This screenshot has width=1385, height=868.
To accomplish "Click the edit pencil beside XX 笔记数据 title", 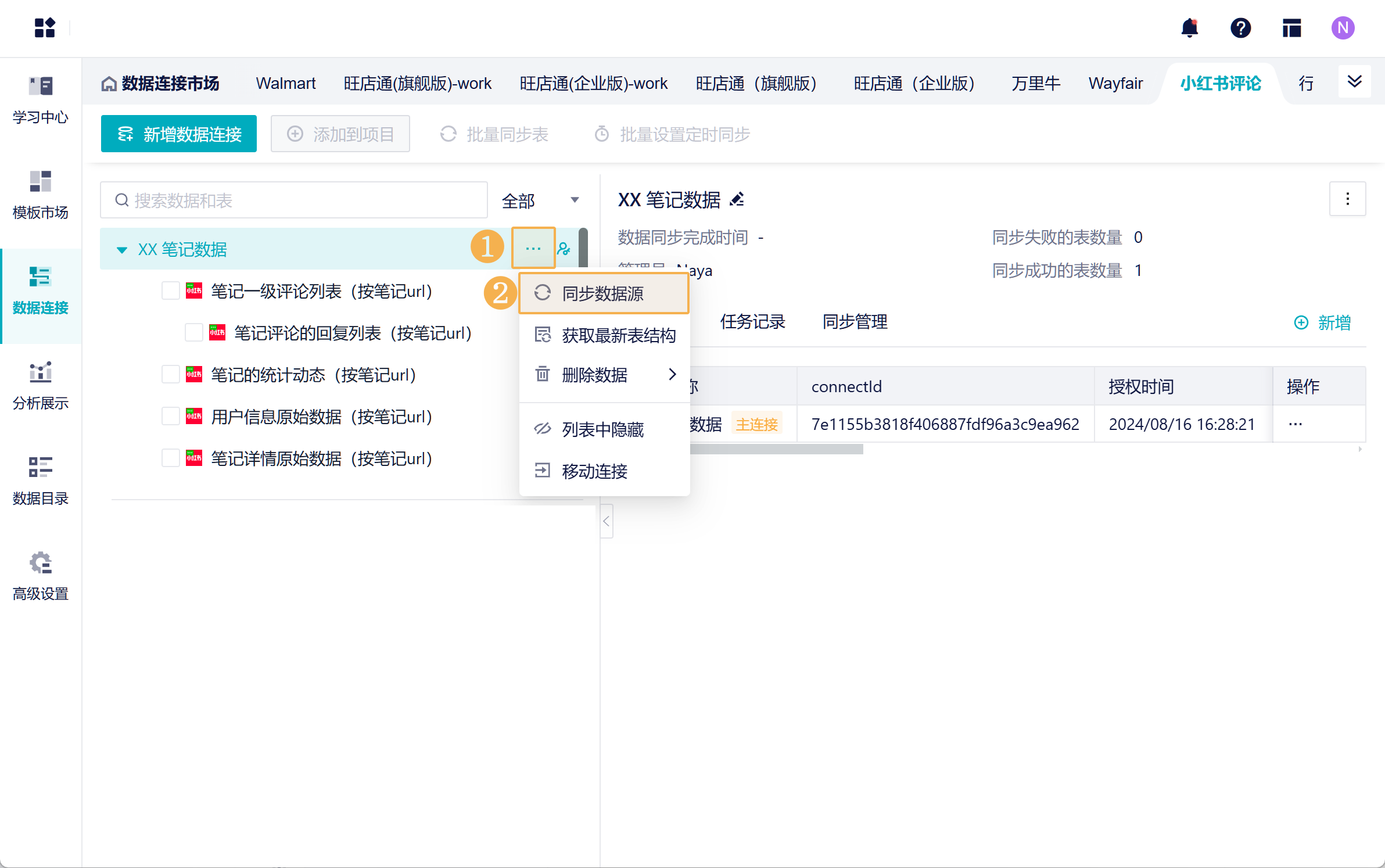I will click(737, 200).
